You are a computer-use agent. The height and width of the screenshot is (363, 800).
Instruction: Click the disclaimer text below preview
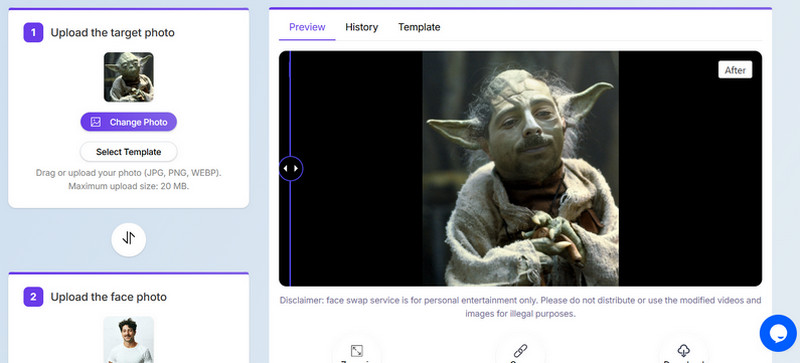[520, 307]
